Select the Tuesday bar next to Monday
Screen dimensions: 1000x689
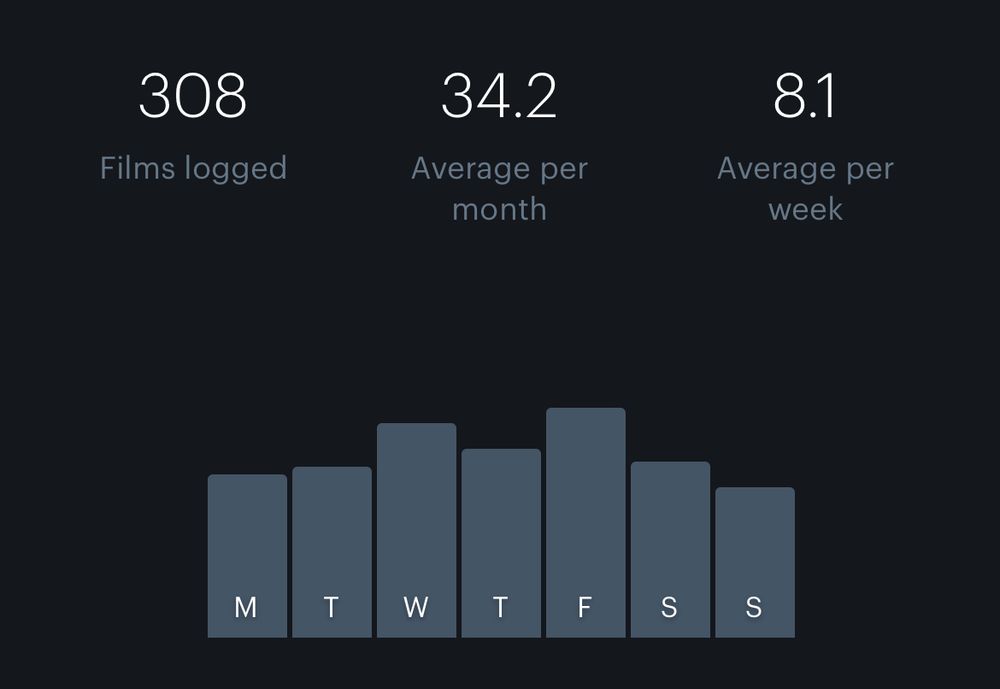[332, 552]
